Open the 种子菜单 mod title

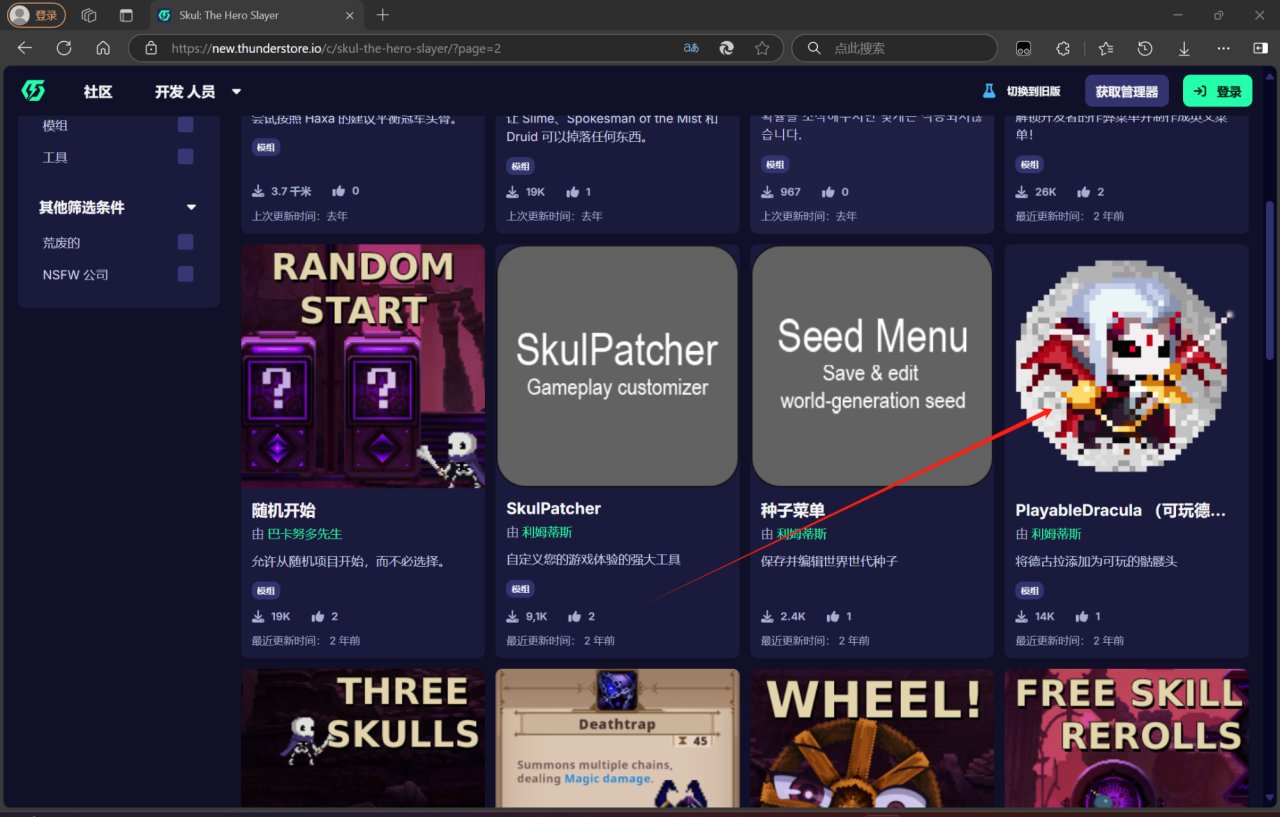click(793, 510)
